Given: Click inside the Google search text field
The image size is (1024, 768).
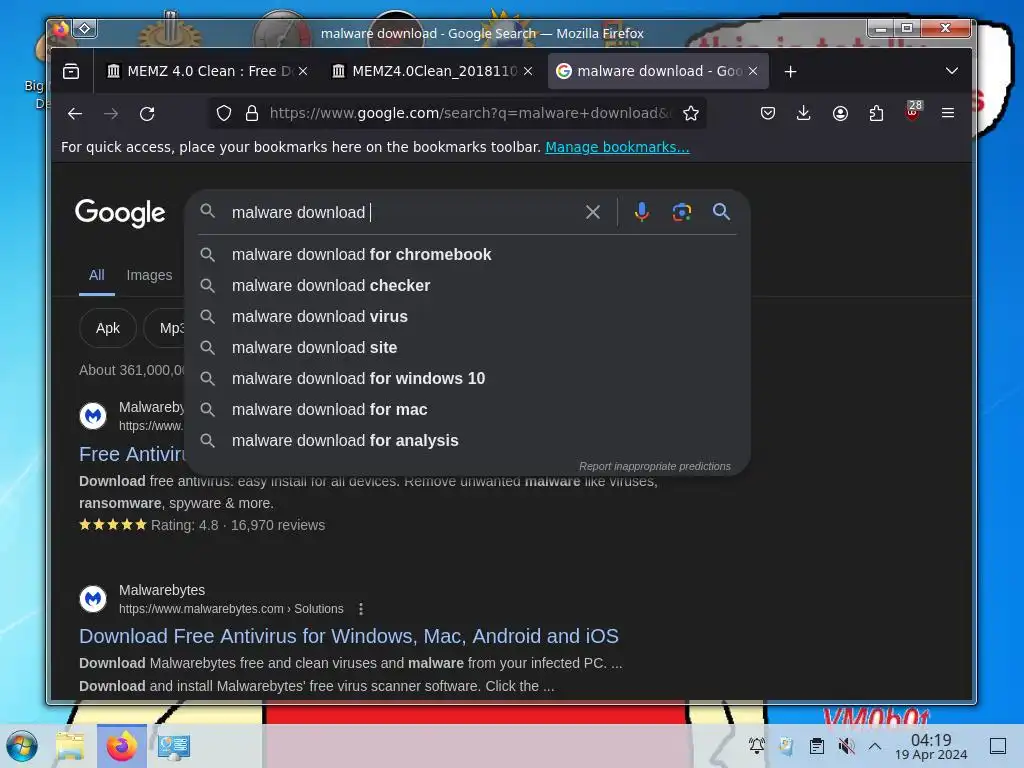Looking at the screenshot, I should coord(402,212).
